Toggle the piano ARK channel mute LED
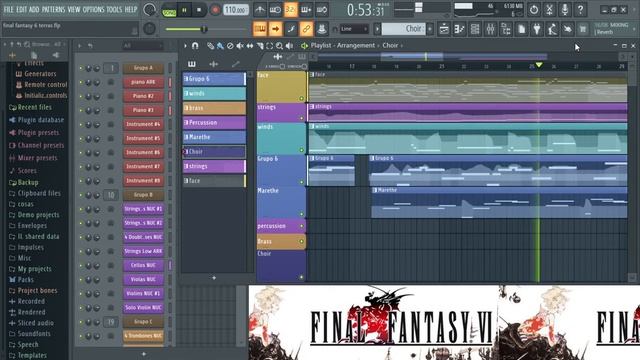The image size is (640, 360). (x=81, y=82)
